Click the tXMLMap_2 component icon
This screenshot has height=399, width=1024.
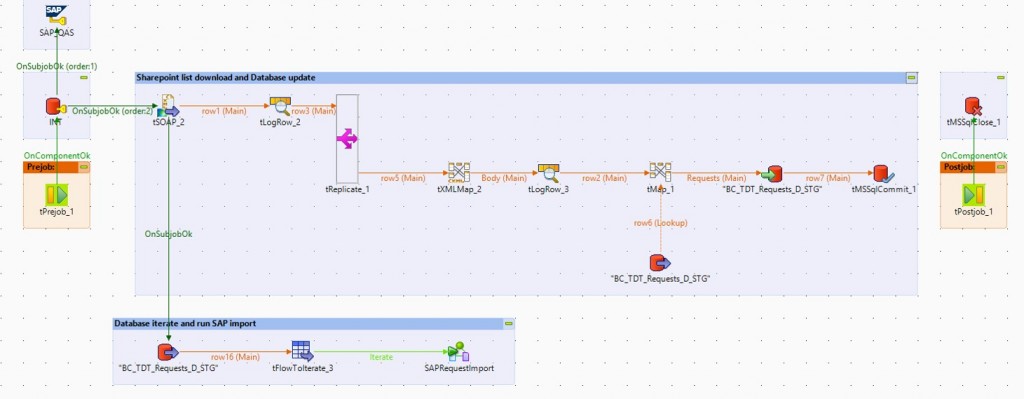(459, 173)
